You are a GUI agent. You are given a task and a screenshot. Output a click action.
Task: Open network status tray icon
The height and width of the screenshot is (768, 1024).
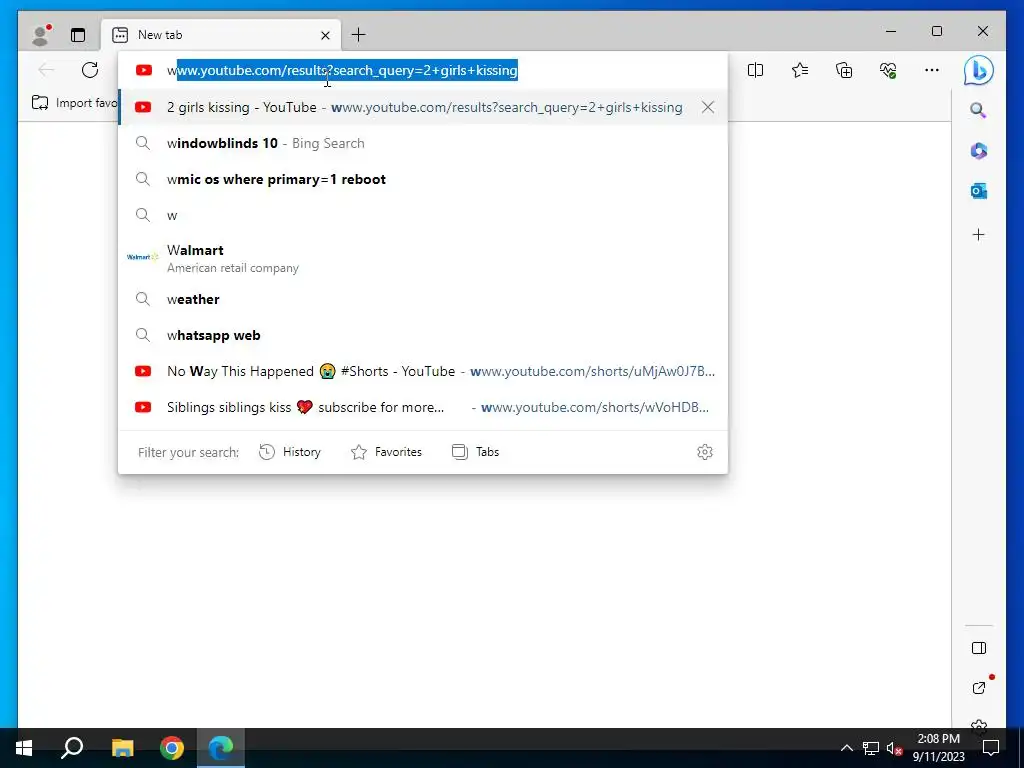click(871, 748)
